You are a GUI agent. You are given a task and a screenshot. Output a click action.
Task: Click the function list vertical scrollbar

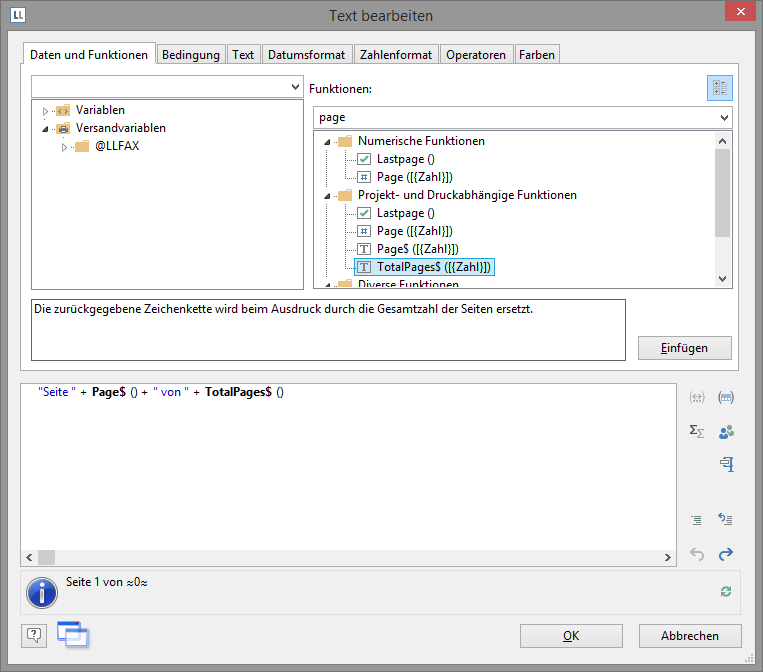tap(723, 190)
